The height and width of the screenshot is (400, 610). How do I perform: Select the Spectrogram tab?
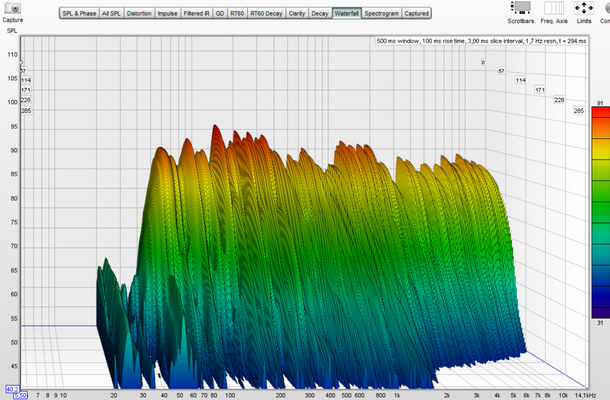(382, 13)
